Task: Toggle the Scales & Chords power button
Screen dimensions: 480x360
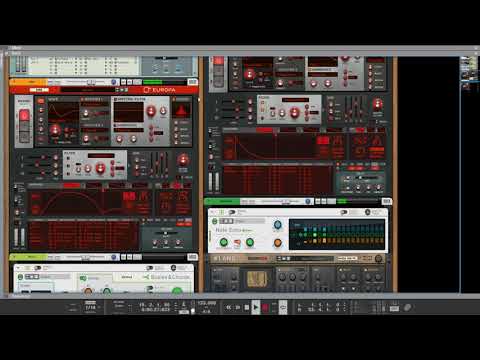Action: (20, 277)
